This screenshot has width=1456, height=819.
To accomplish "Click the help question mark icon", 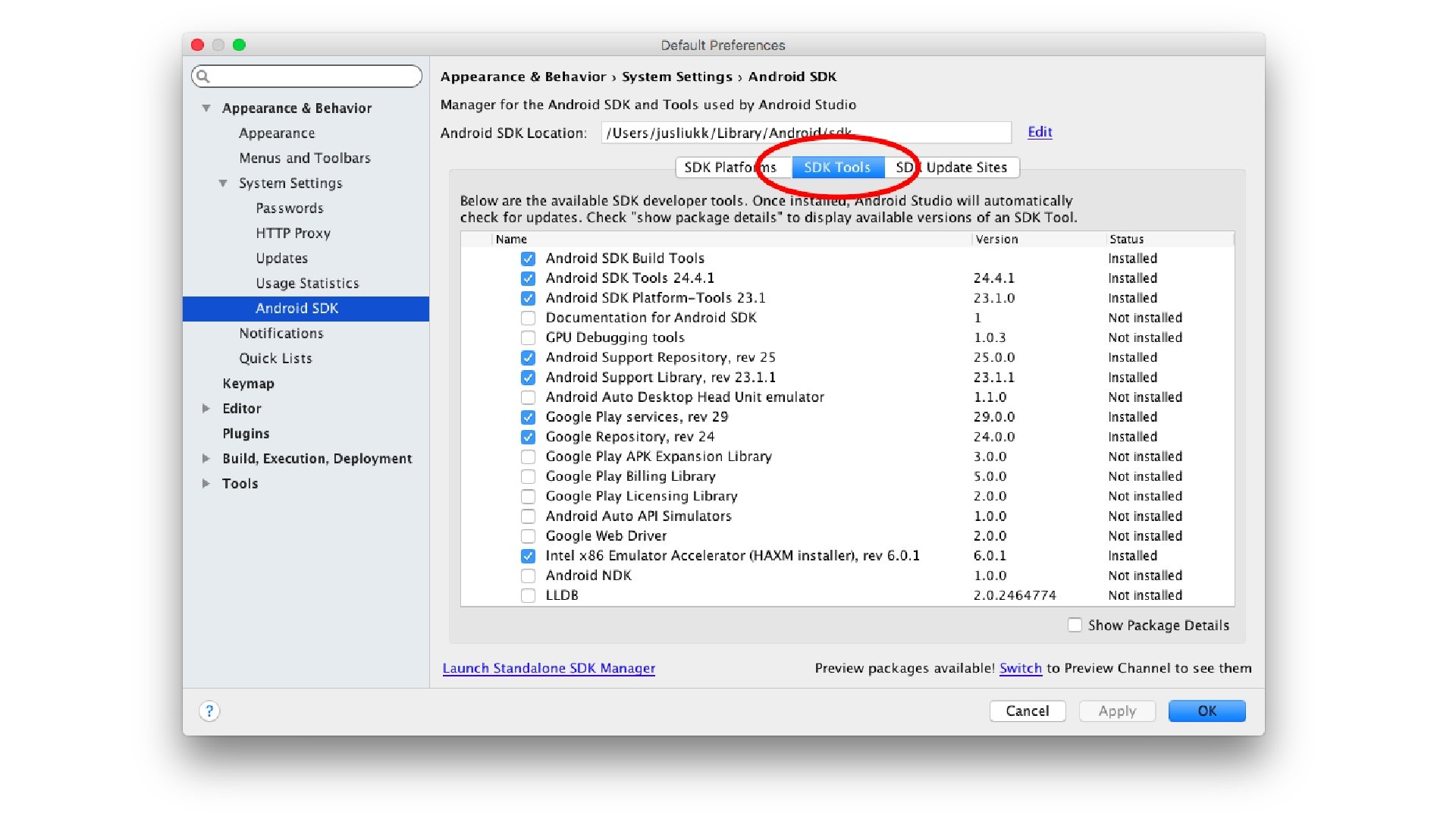I will point(209,711).
